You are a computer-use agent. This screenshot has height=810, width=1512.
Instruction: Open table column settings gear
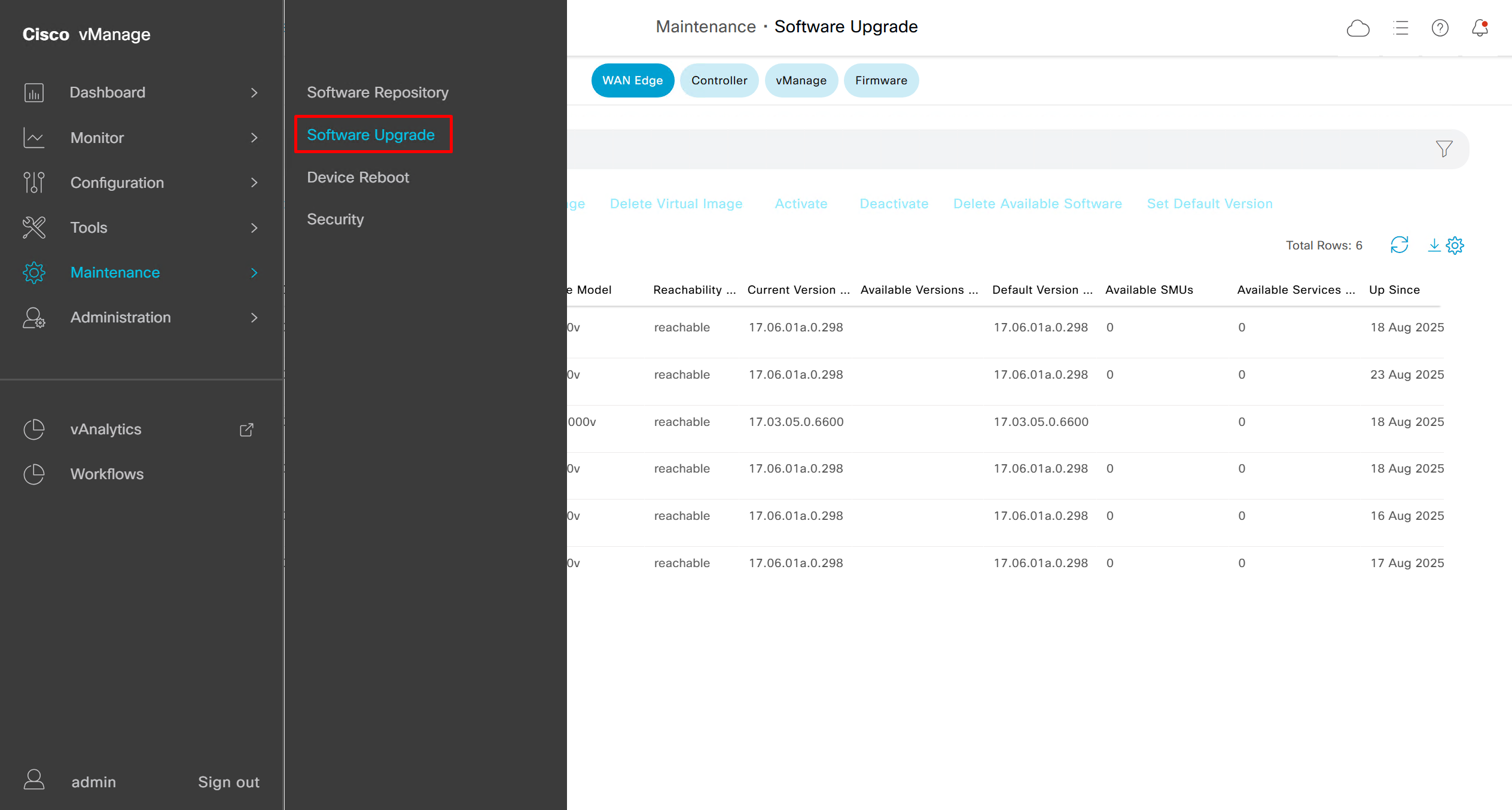pos(1455,245)
